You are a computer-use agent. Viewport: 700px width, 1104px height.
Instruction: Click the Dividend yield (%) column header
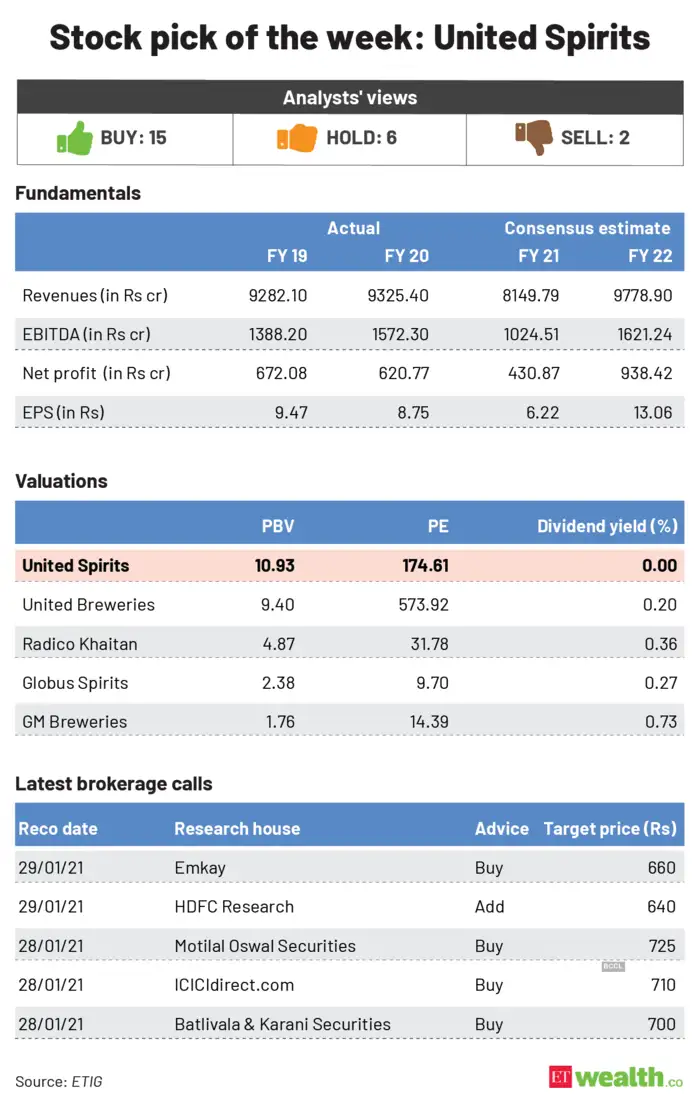point(607,526)
